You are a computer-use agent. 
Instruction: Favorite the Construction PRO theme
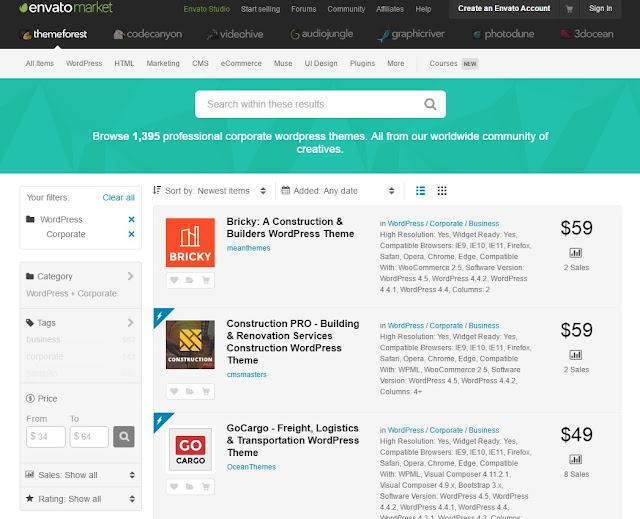point(174,391)
